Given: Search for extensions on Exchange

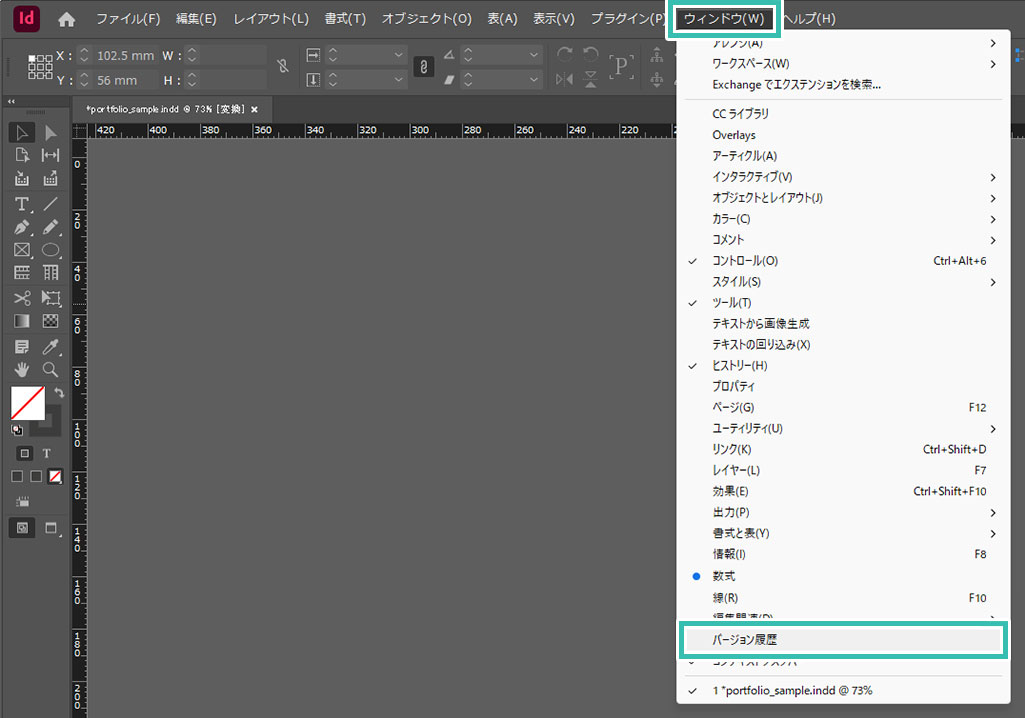Looking at the screenshot, I should 796,85.
